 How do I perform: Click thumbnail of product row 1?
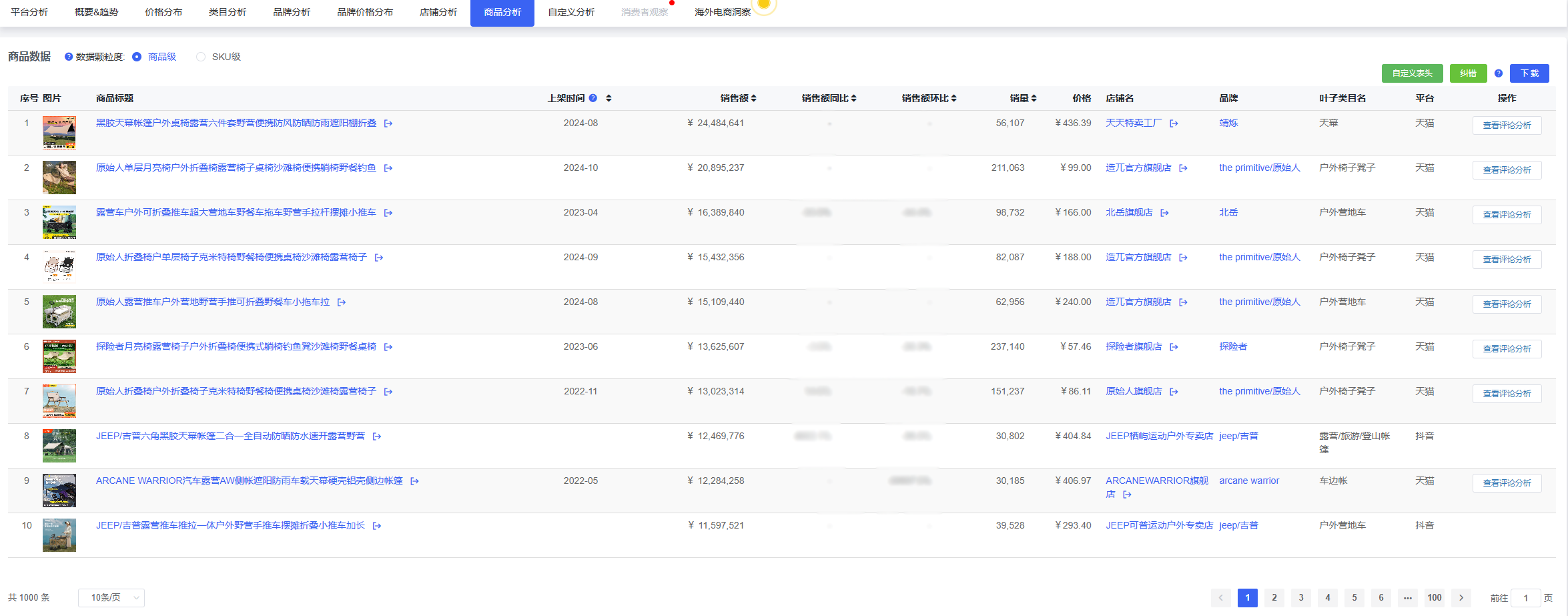coord(59,133)
